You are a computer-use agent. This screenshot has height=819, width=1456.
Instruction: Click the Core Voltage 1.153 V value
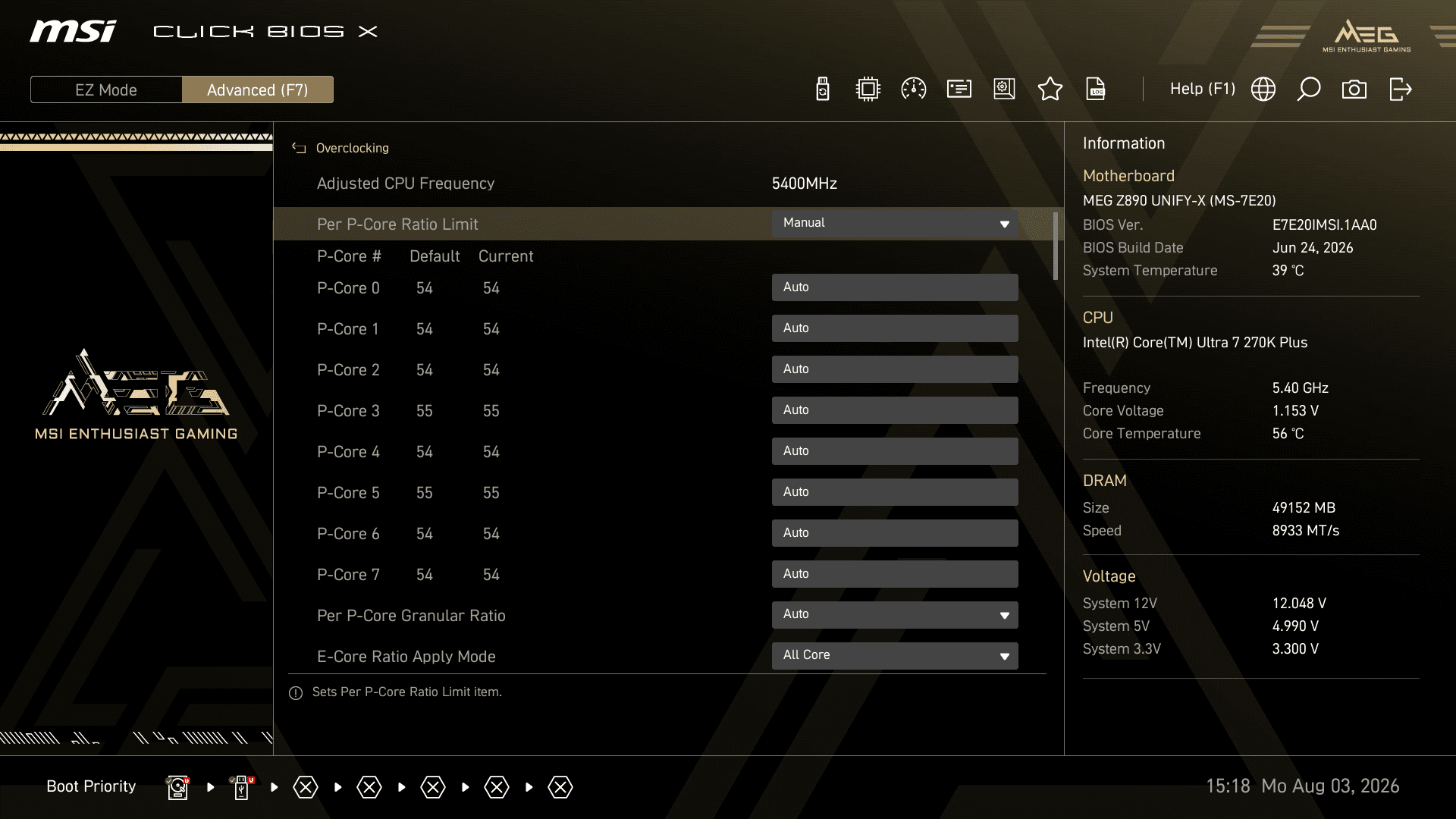[x=1295, y=411]
